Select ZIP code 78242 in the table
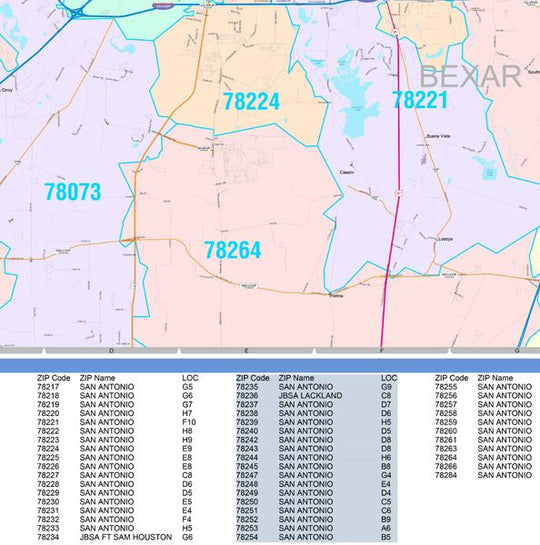The image size is (540, 545). 247,440
